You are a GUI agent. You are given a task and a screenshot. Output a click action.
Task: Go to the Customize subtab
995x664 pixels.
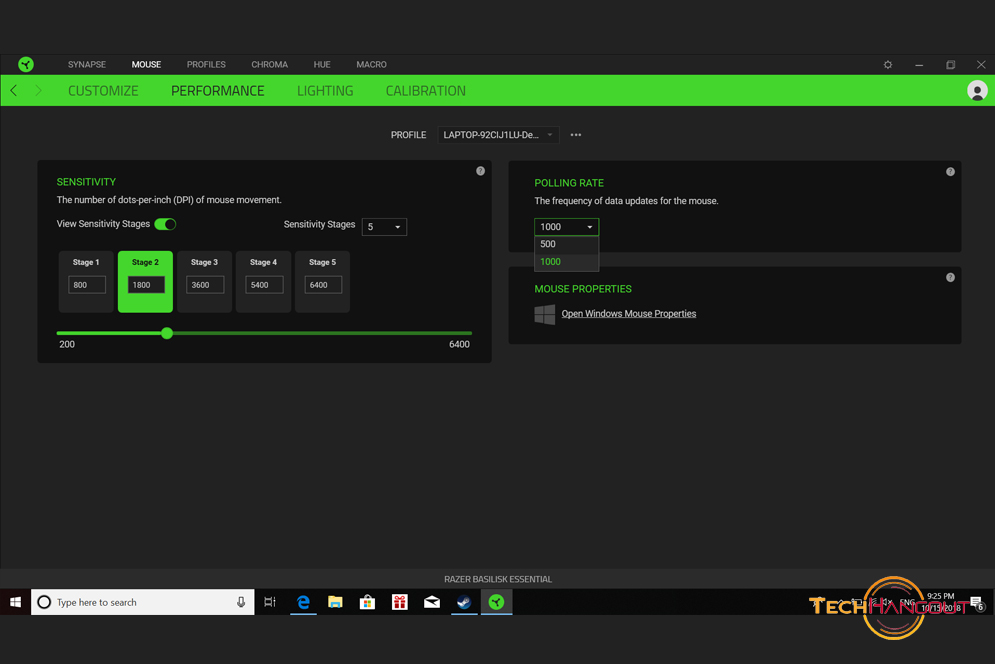point(103,91)
